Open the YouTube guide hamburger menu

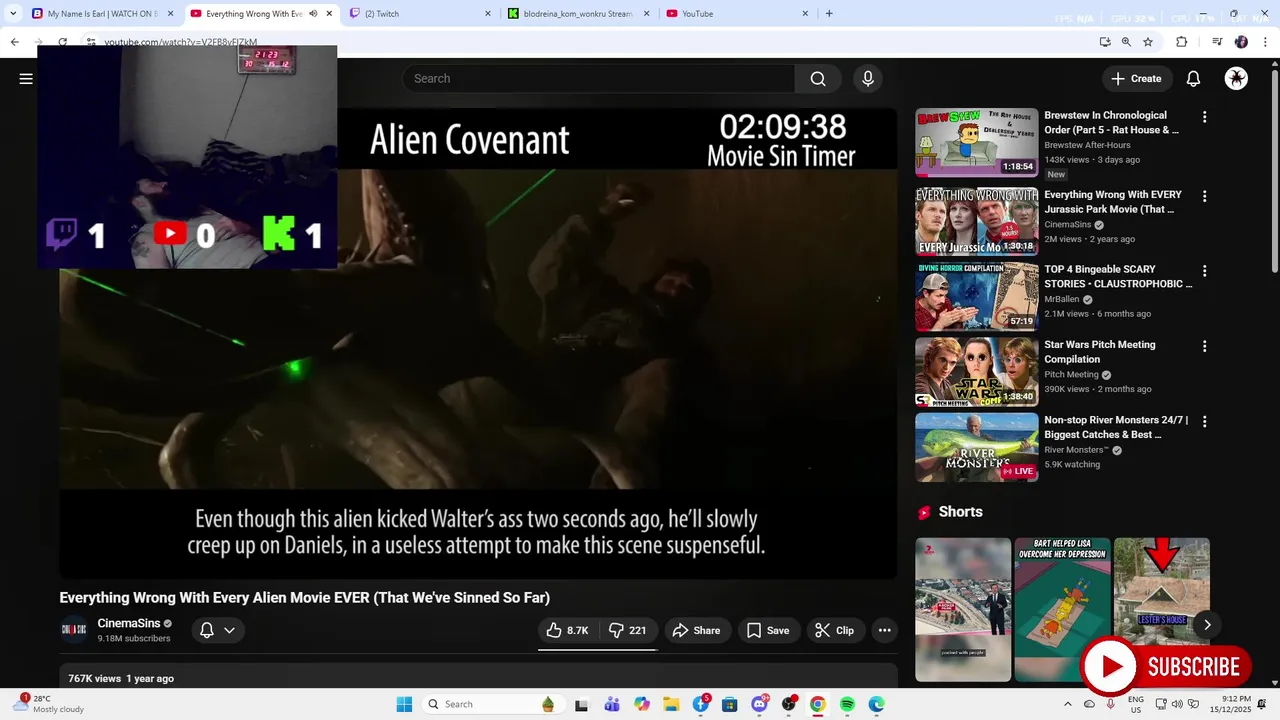(26, 79)
